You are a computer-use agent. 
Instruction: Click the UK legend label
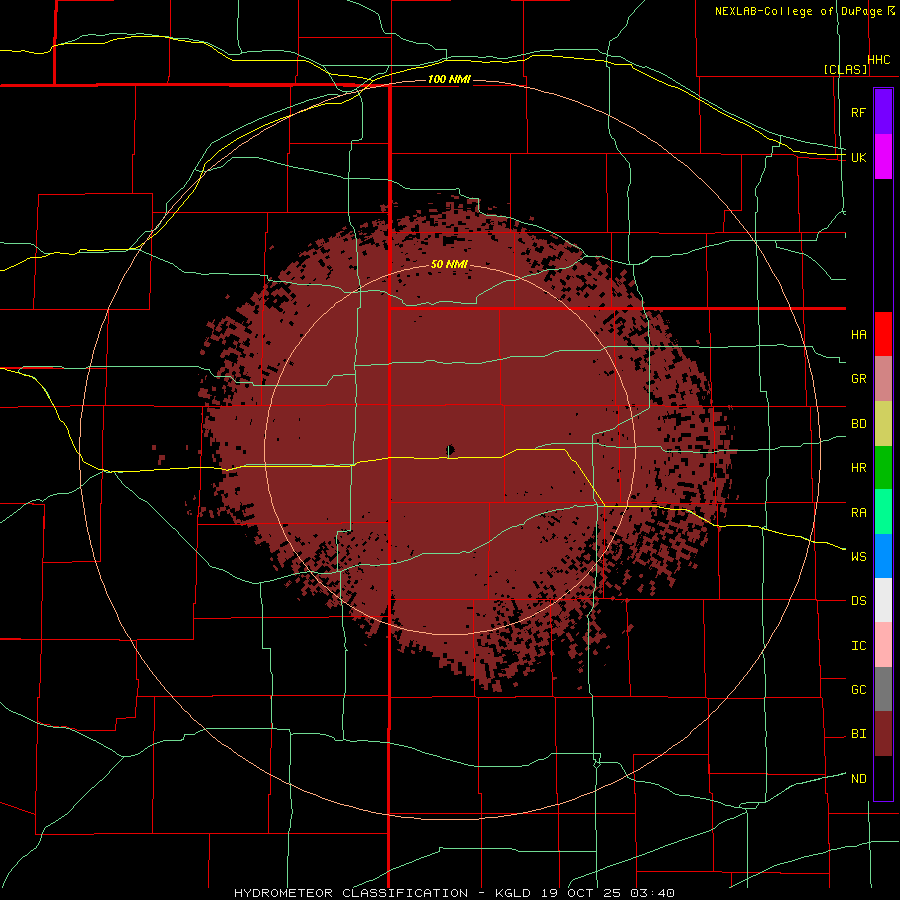pos(859,158)
